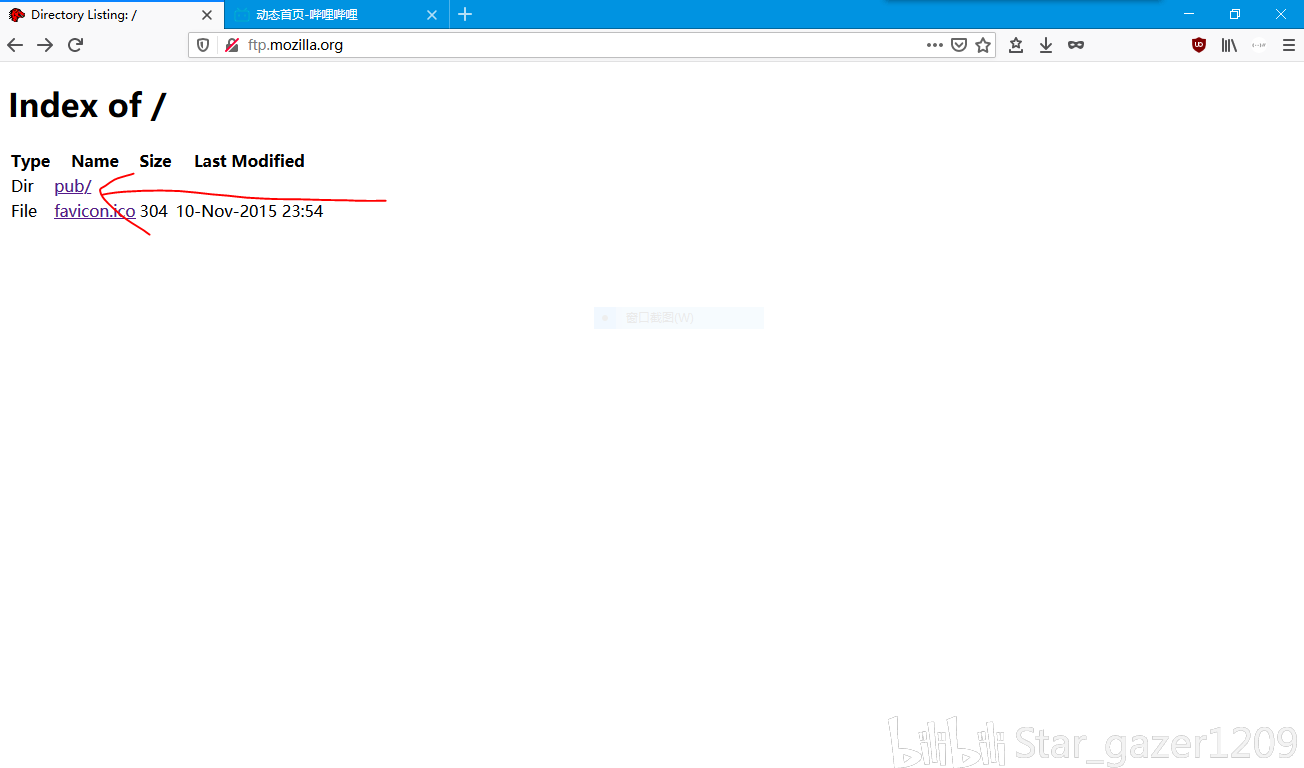This screenshot has width=1304, height=768.
Task: Open the Library sidebar icon
Action: coord(1229,45)
